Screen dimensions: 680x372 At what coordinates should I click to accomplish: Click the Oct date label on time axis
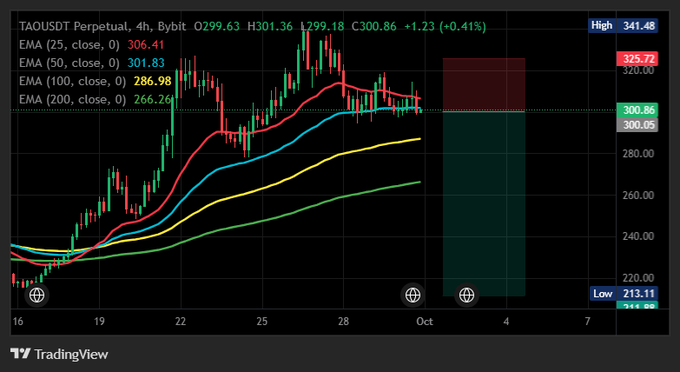click(425, 321)
